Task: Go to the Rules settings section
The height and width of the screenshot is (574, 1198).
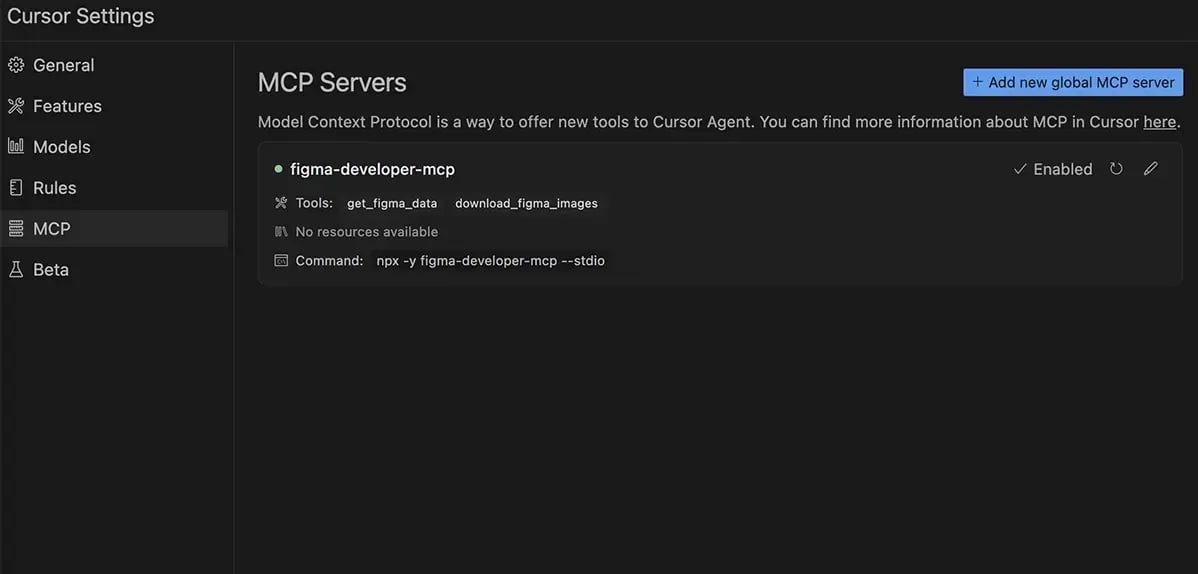Action: point(115,188)
